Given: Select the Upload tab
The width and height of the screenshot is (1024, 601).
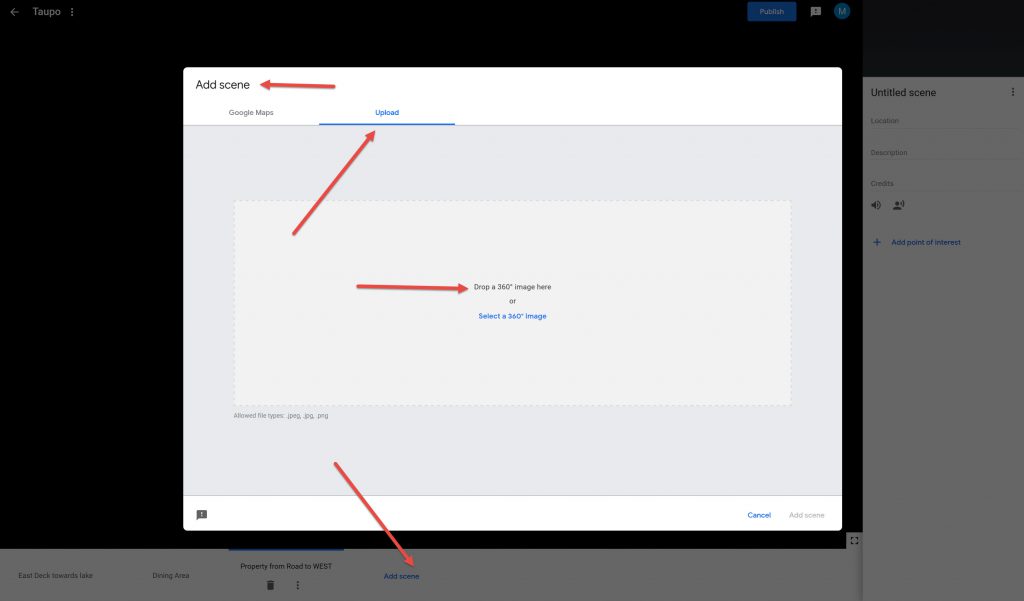Looking at the screenshot, I should coord(387,113).
